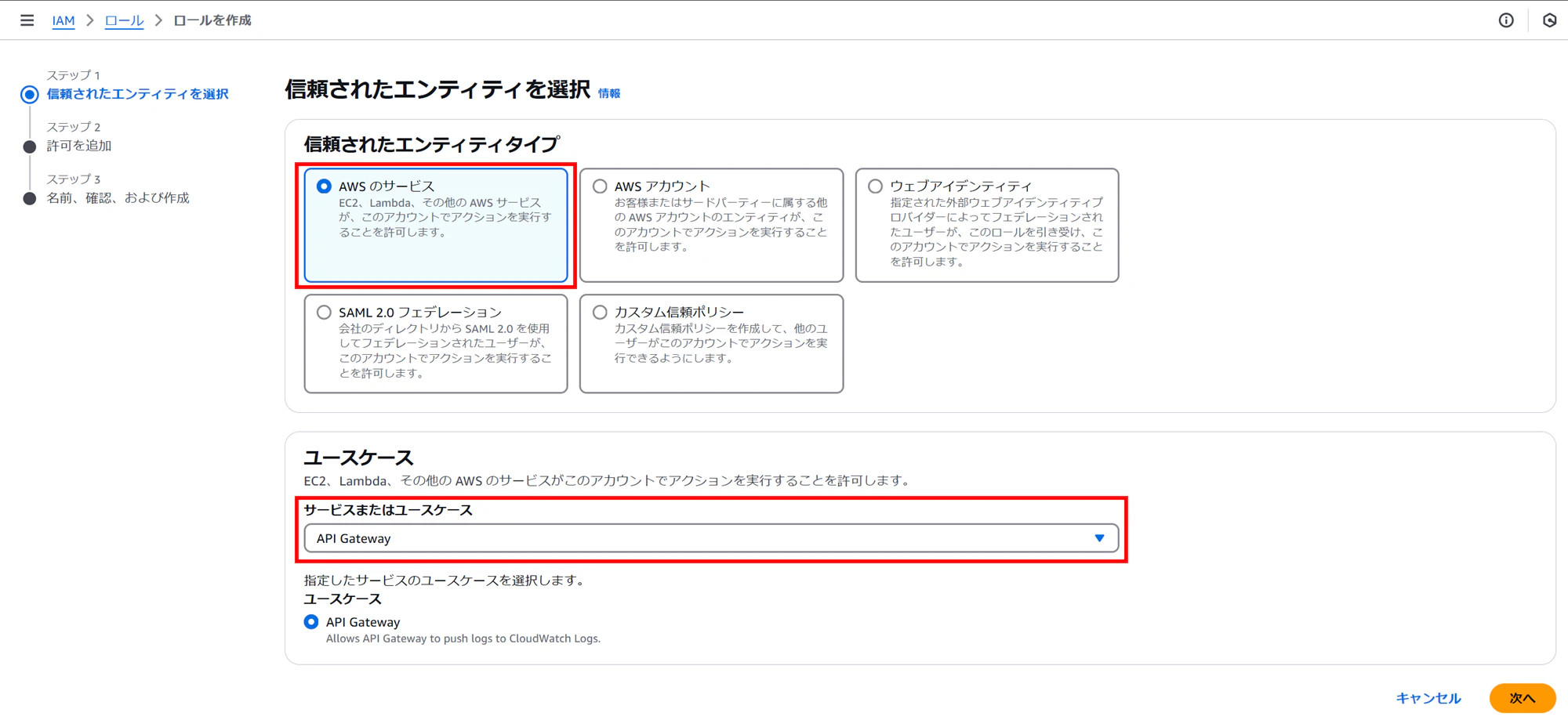Image resolution: width=1568 pixels, height=720 pixels.
Task: Click the 信頼されたエンティティタイプ section heading
Action: 432,144
